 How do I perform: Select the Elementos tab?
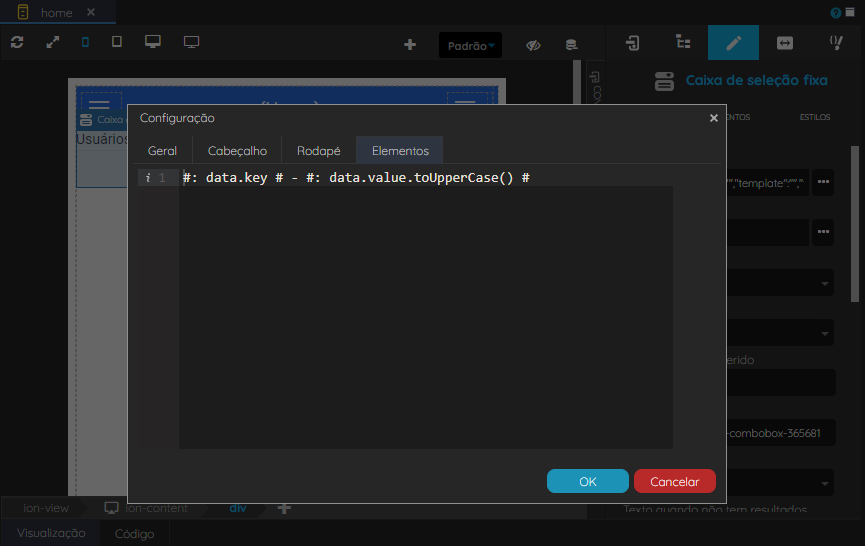coord(400,151)
